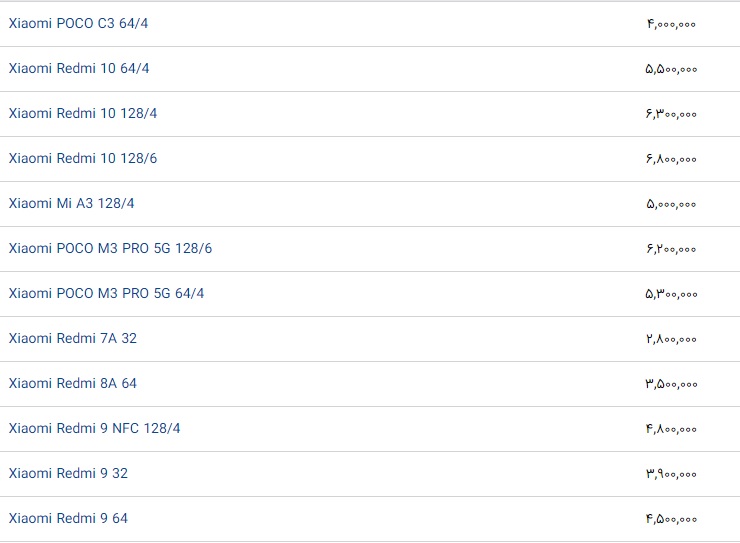
Task: Click the price of Xiaomi POCO C3 64/4
Action: 671,23
